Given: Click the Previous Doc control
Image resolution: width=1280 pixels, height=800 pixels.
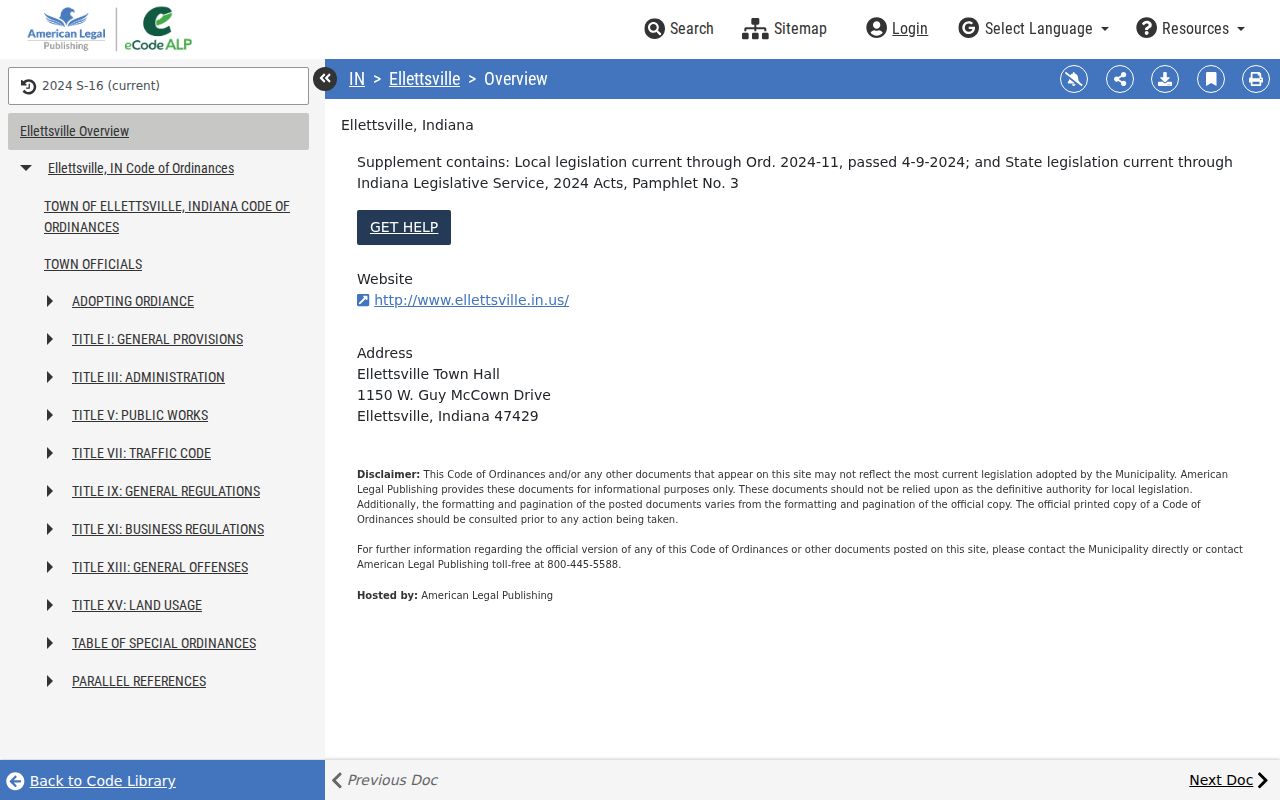Looking at the screenshot, I should 385,780.
